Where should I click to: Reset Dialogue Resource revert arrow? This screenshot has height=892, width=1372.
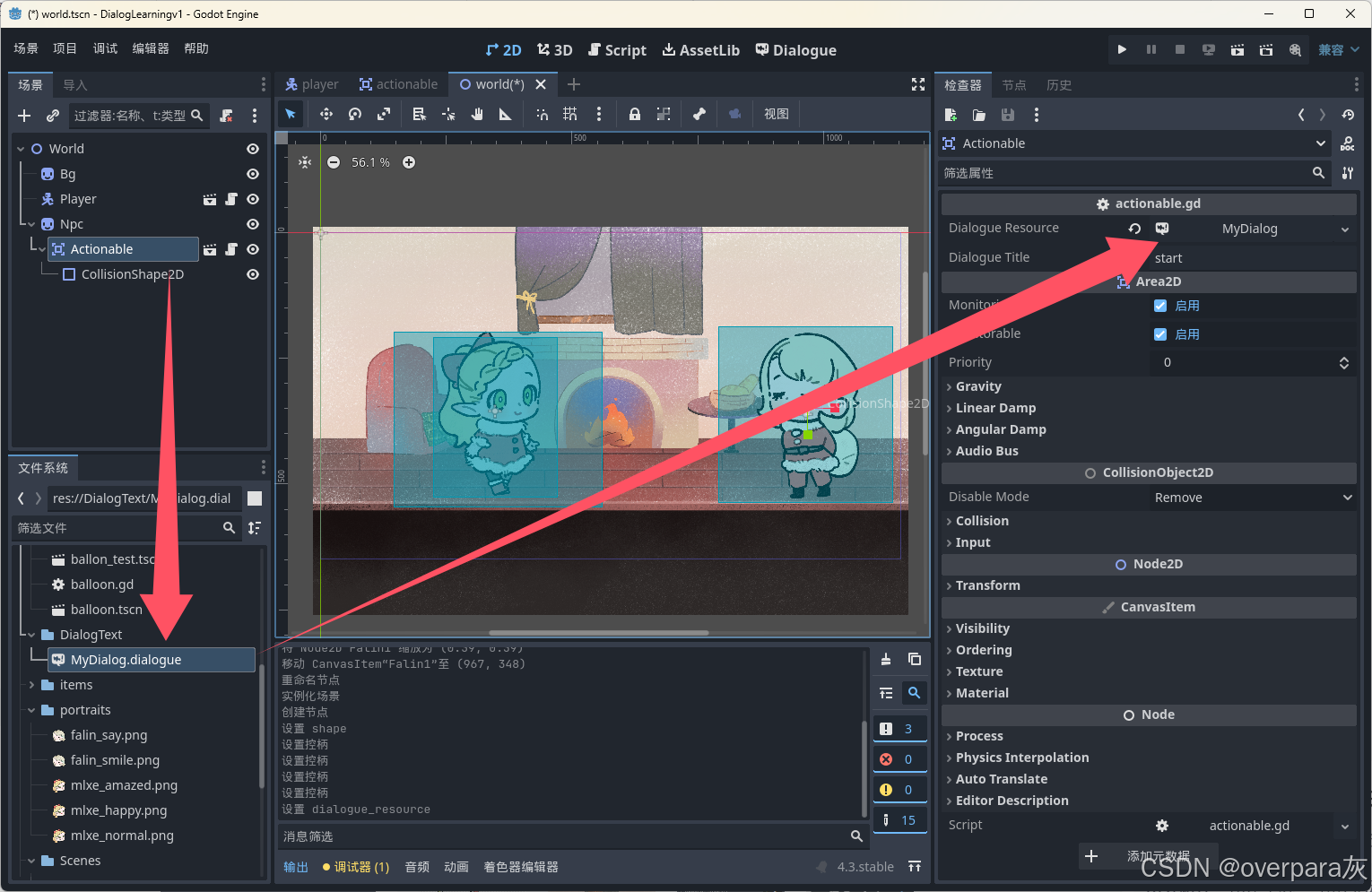(1134, 229)
